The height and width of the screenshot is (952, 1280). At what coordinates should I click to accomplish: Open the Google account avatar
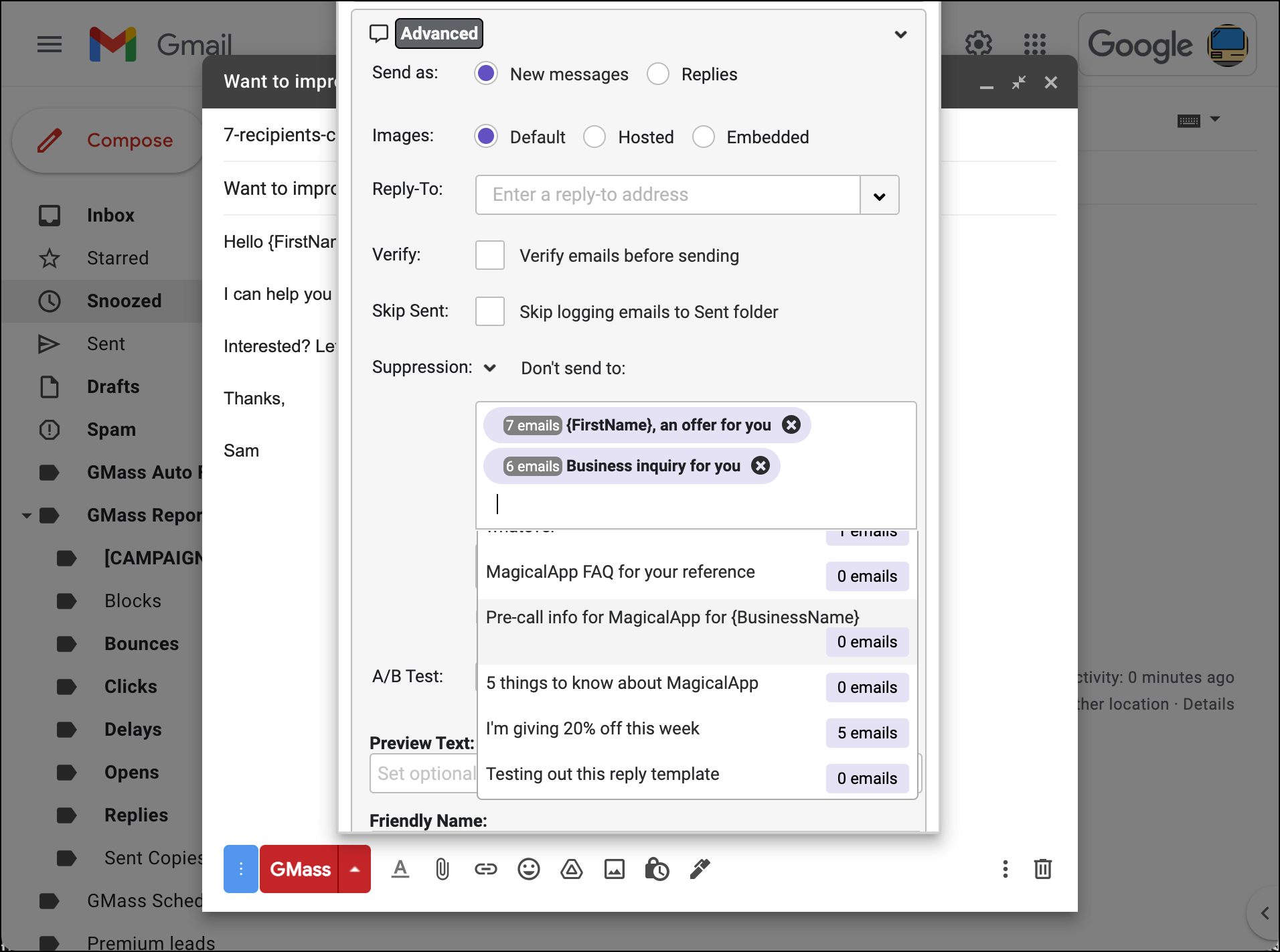pos(1227,45)
